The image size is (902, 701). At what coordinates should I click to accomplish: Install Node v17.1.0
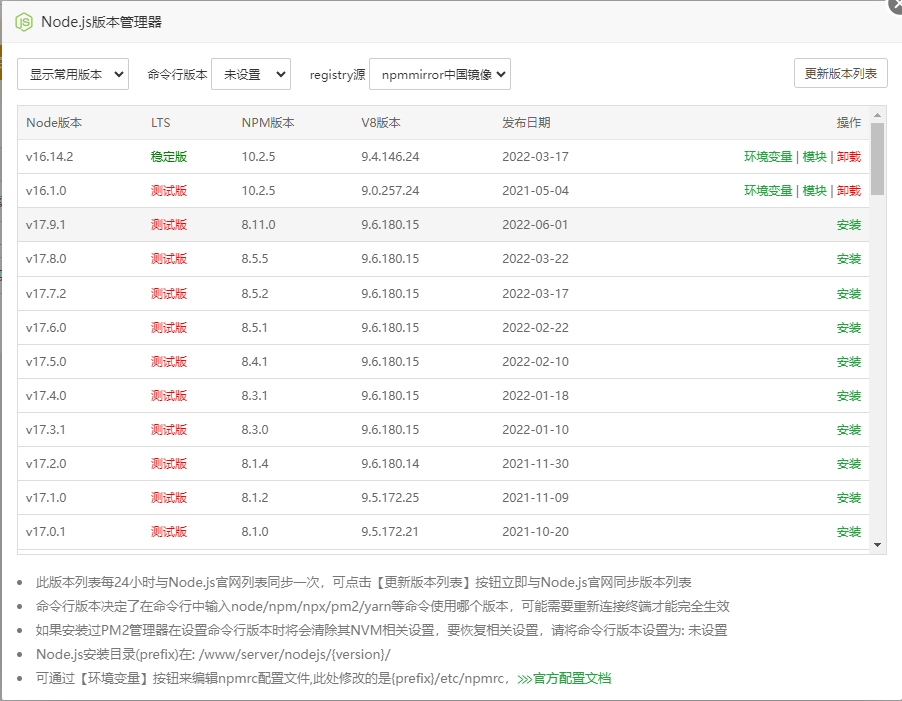coord(849,497)
